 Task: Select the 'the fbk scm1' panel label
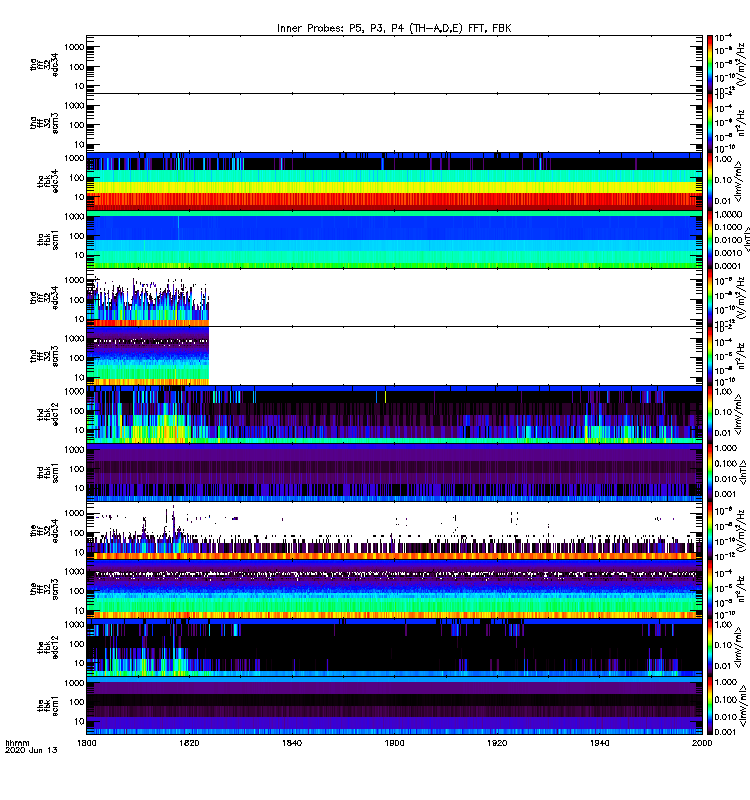[48, 705]
